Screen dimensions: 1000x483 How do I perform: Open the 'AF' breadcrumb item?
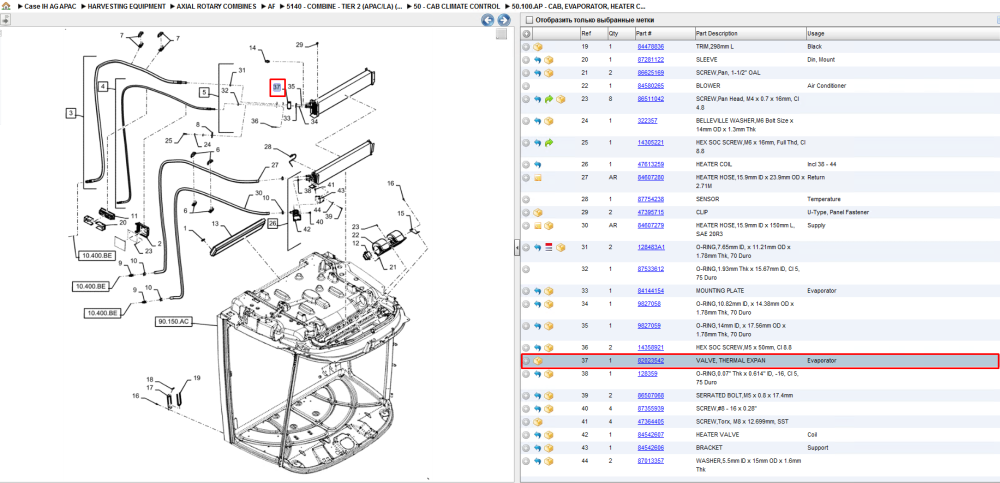click(272, 6)
